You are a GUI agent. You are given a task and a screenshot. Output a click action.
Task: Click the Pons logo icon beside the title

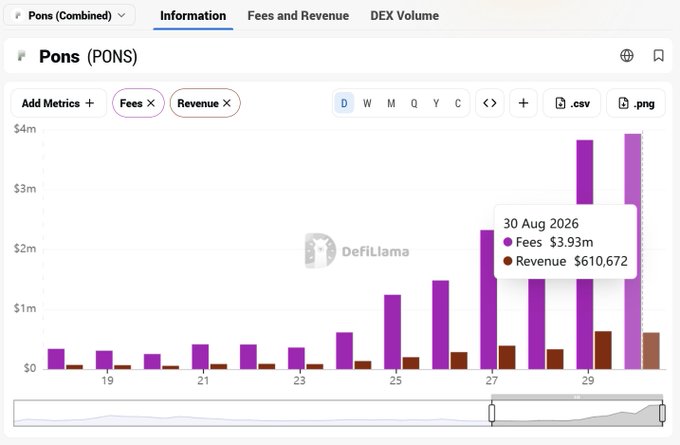pyautogui.click(x=21, y=56)
